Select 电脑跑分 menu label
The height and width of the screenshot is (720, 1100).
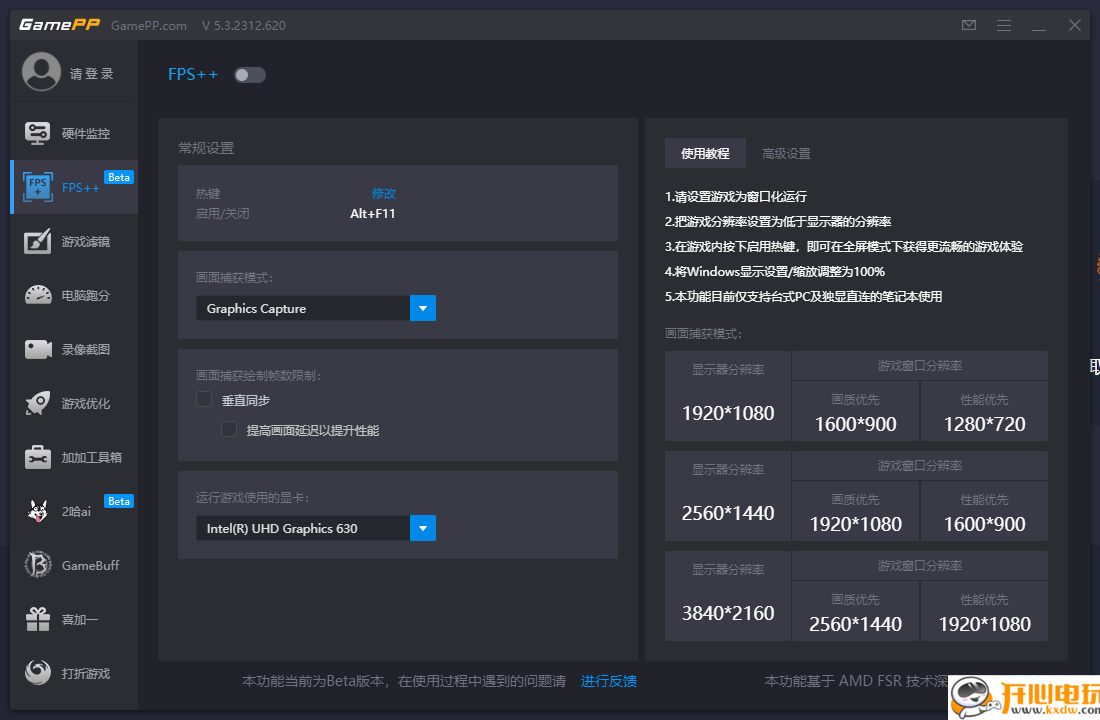pos(86,295)
